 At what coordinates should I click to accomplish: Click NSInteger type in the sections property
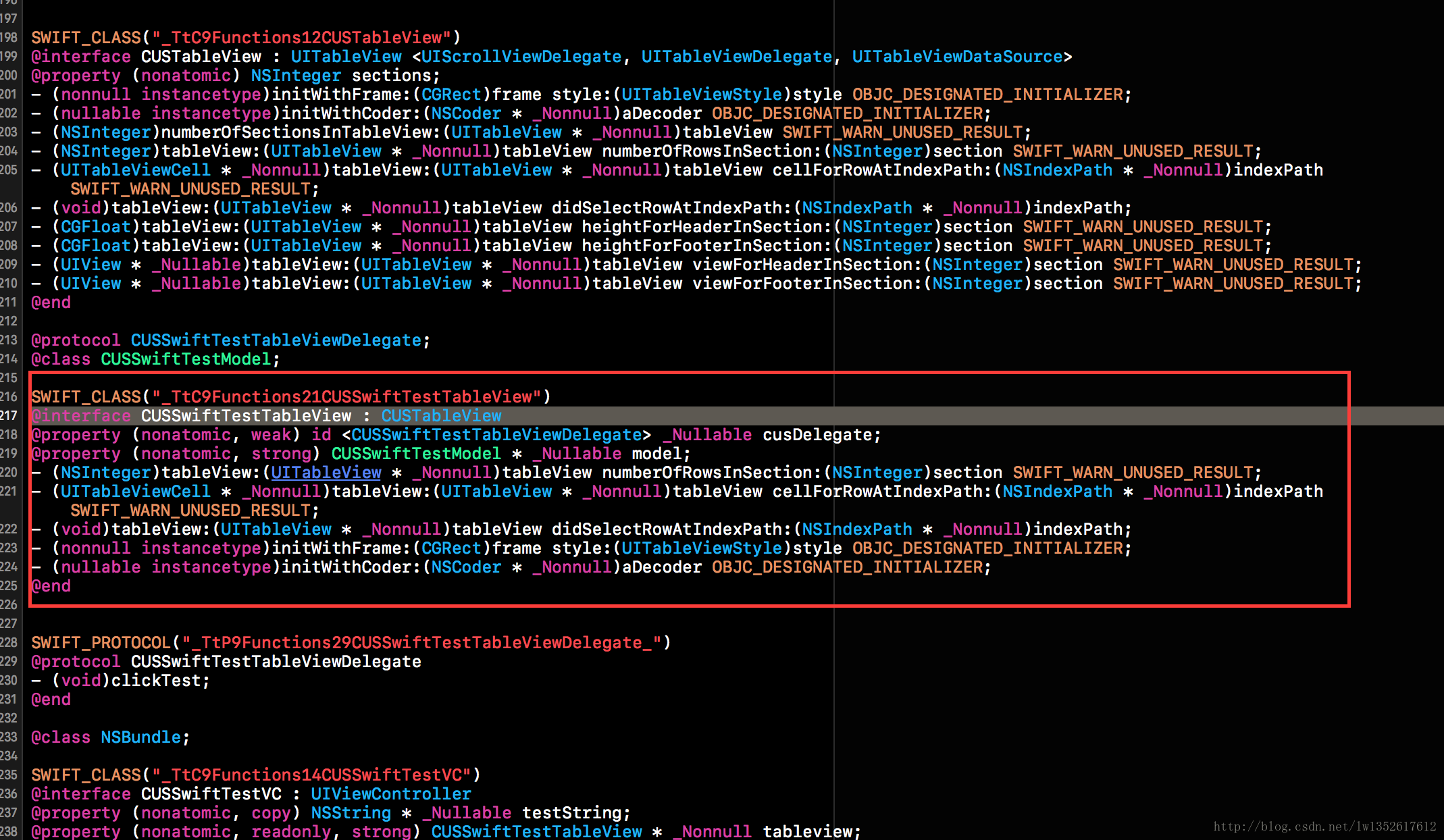pos(296,76)
